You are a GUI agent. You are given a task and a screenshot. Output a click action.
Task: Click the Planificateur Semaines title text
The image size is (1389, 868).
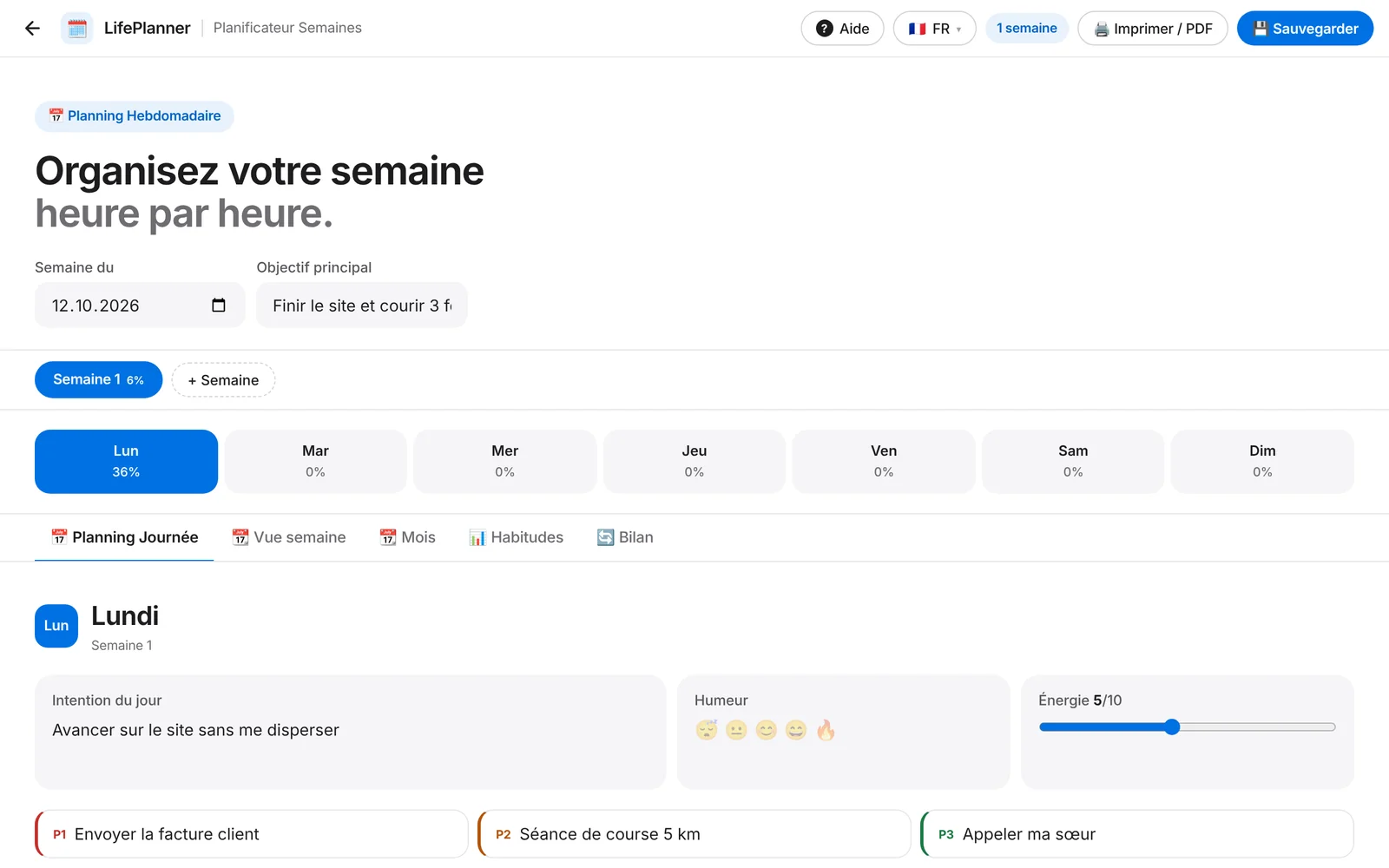pos(287,28)
